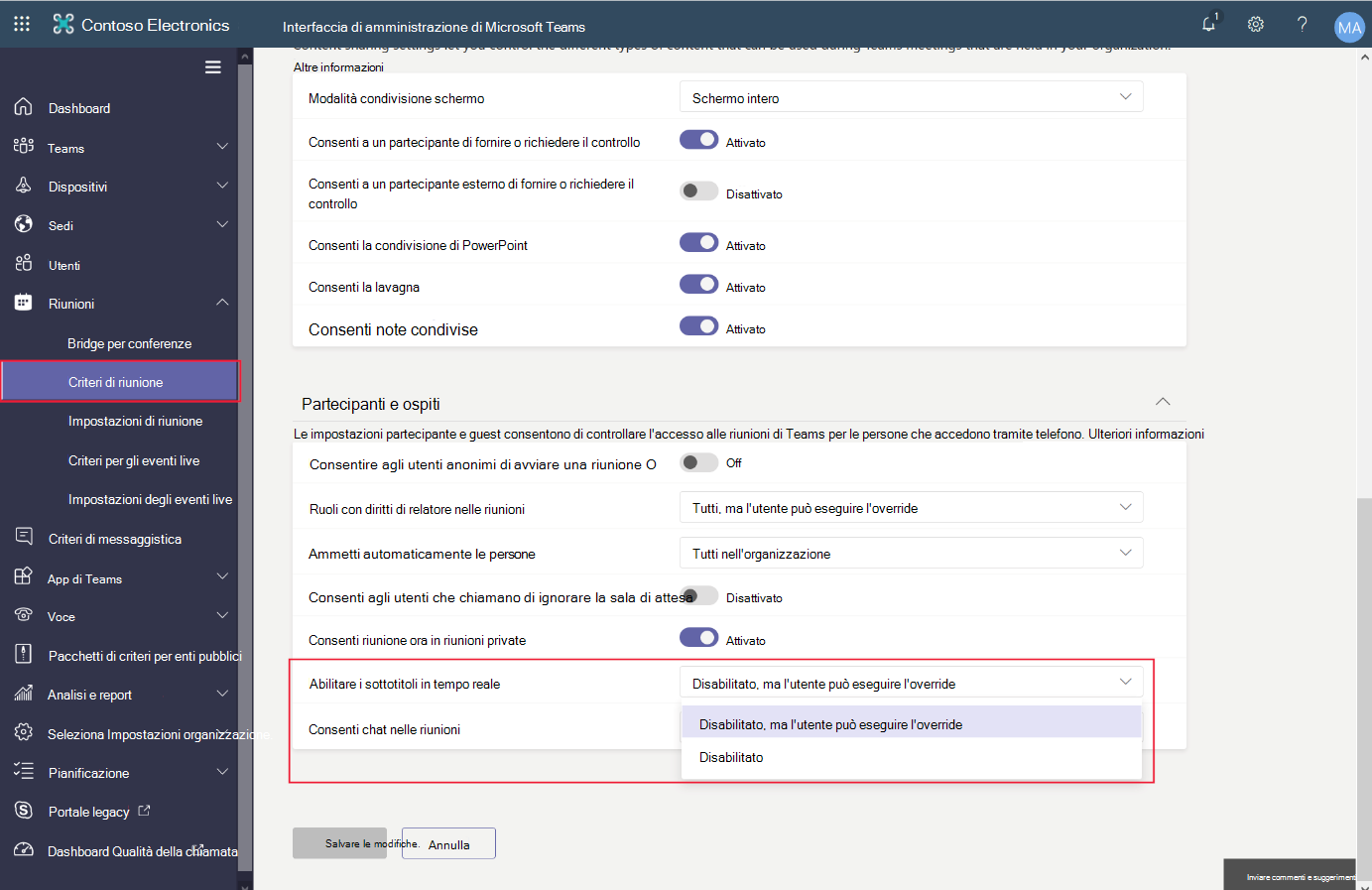Open the notifications bell
The image size is (1372, 890).
click(1209, 24)
